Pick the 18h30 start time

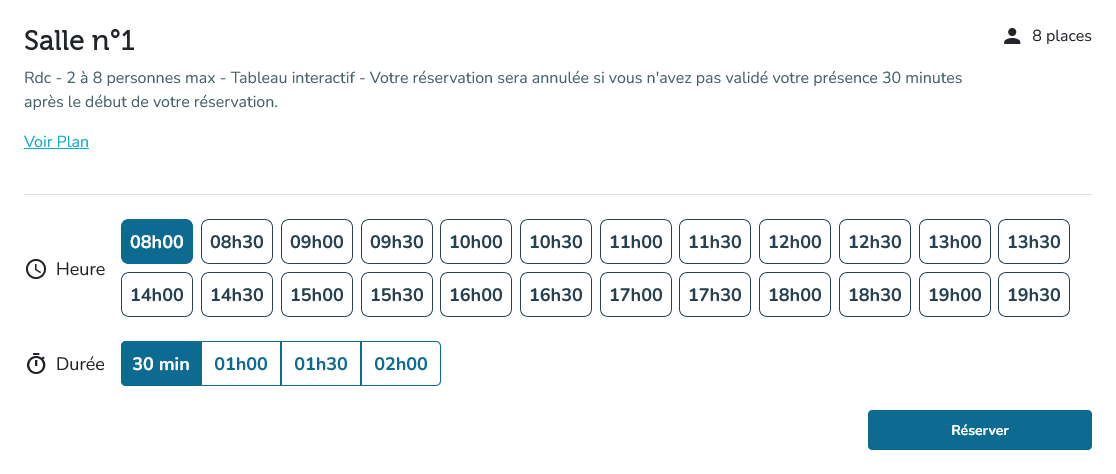tap(875, 295)
